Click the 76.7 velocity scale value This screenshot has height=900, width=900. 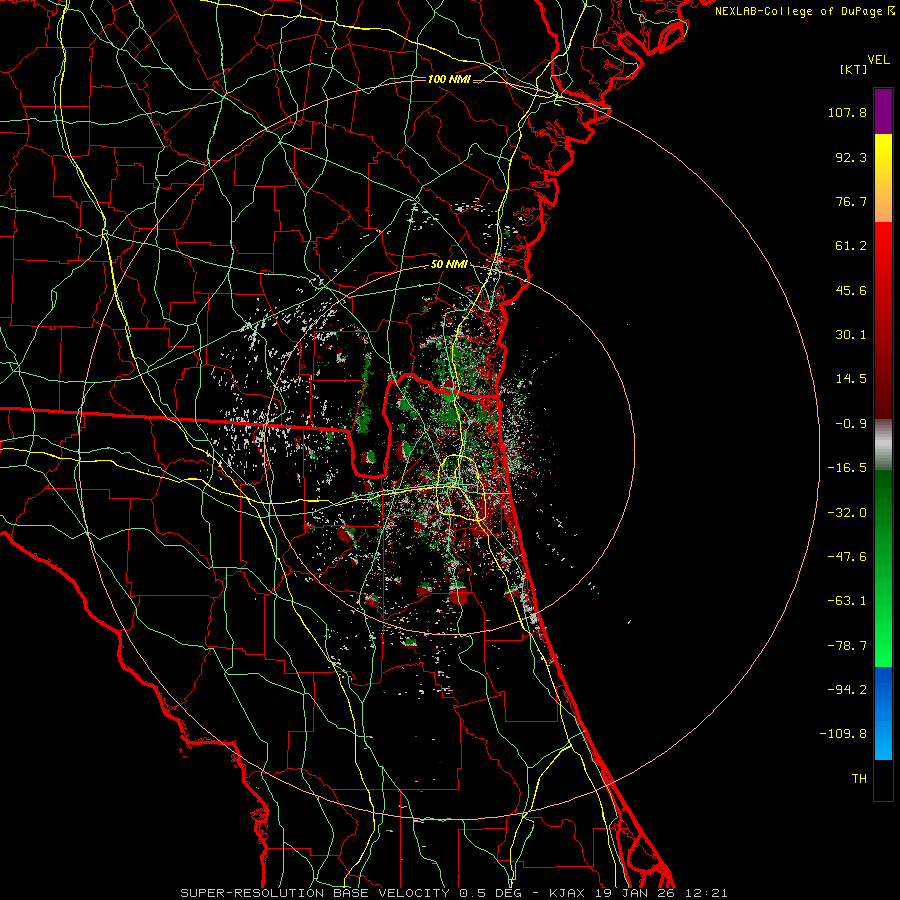pos(851,201)
